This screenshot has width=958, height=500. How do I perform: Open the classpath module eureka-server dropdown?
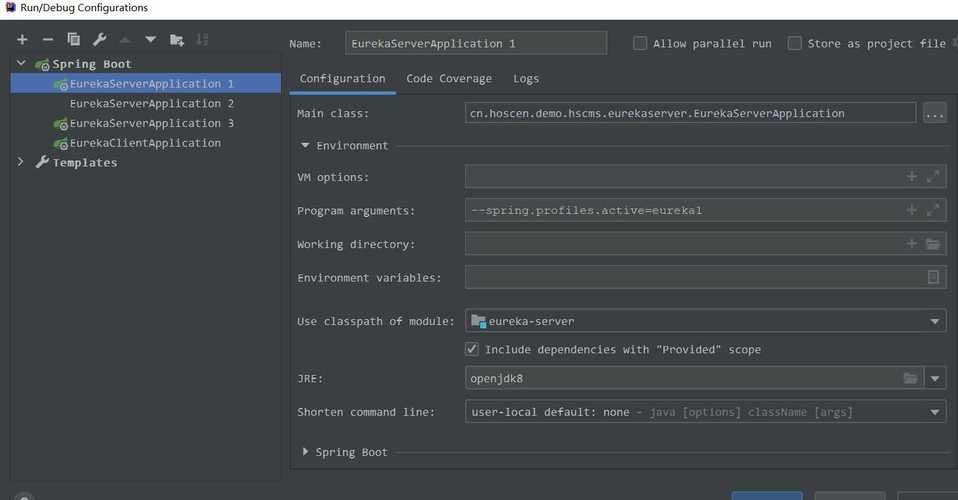click(x=935, y=322)
